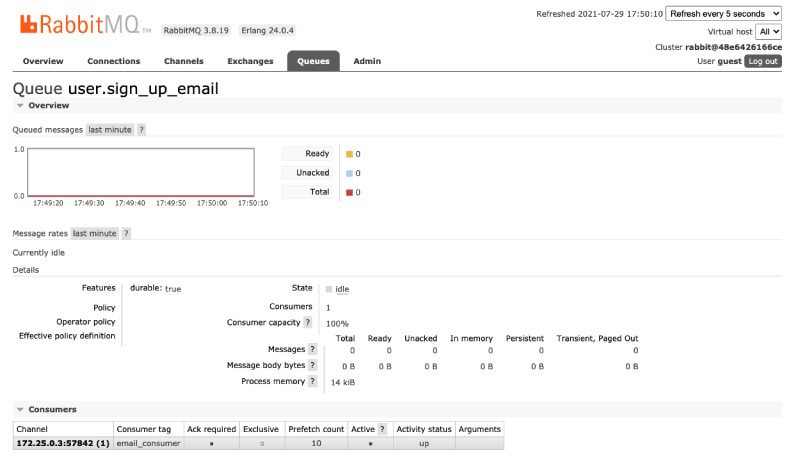Switch to the Connections tab
This screenshot has height=457, width=800.
coord(114,61)
